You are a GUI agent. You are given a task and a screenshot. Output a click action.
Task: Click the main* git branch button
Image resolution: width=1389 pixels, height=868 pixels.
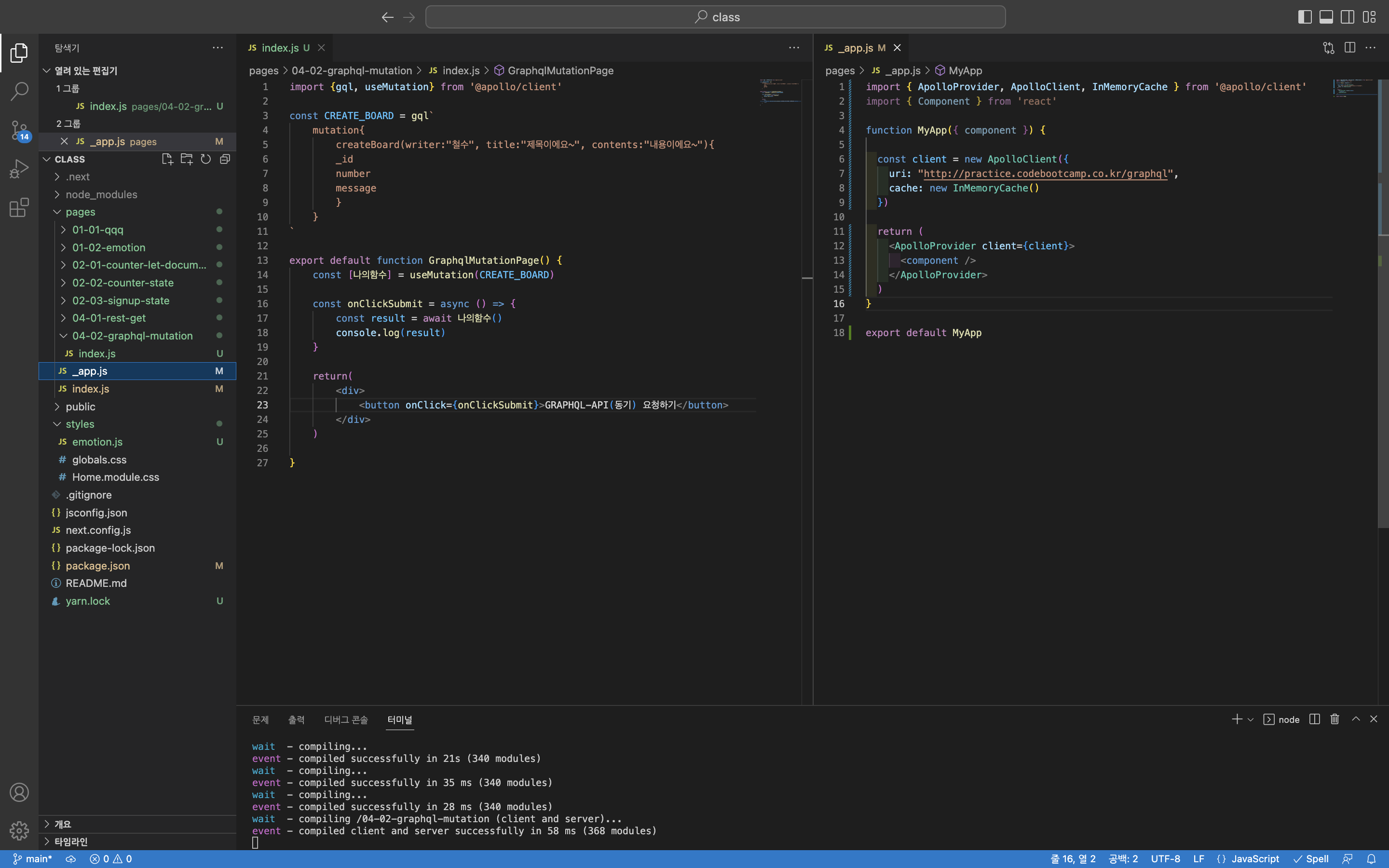[x=33, y=859]
